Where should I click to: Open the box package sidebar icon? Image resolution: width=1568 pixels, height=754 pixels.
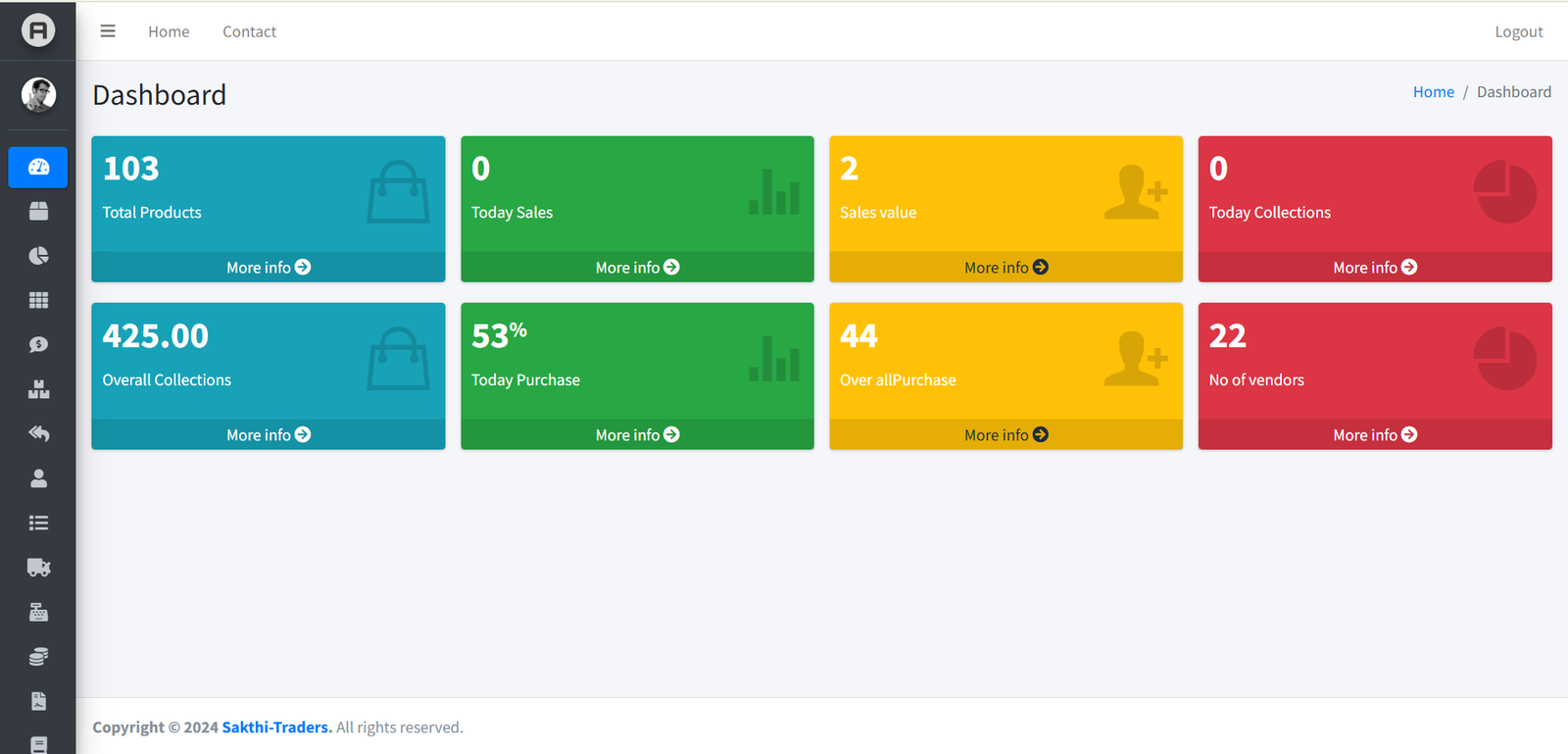(38, 211)
